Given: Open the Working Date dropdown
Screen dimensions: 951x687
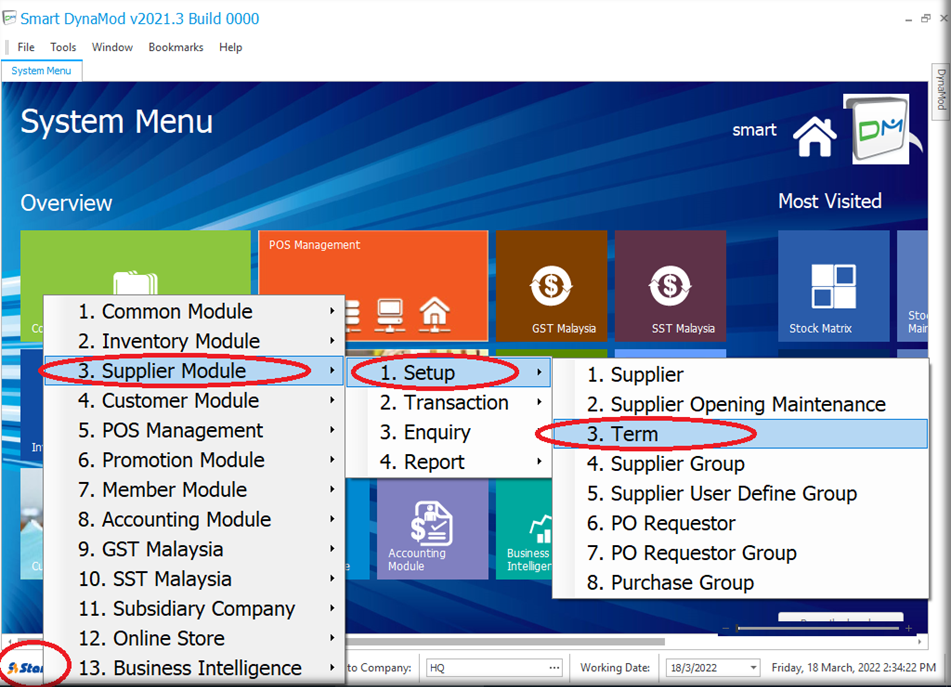Looking at the screenshot, I should click(752, 668).
